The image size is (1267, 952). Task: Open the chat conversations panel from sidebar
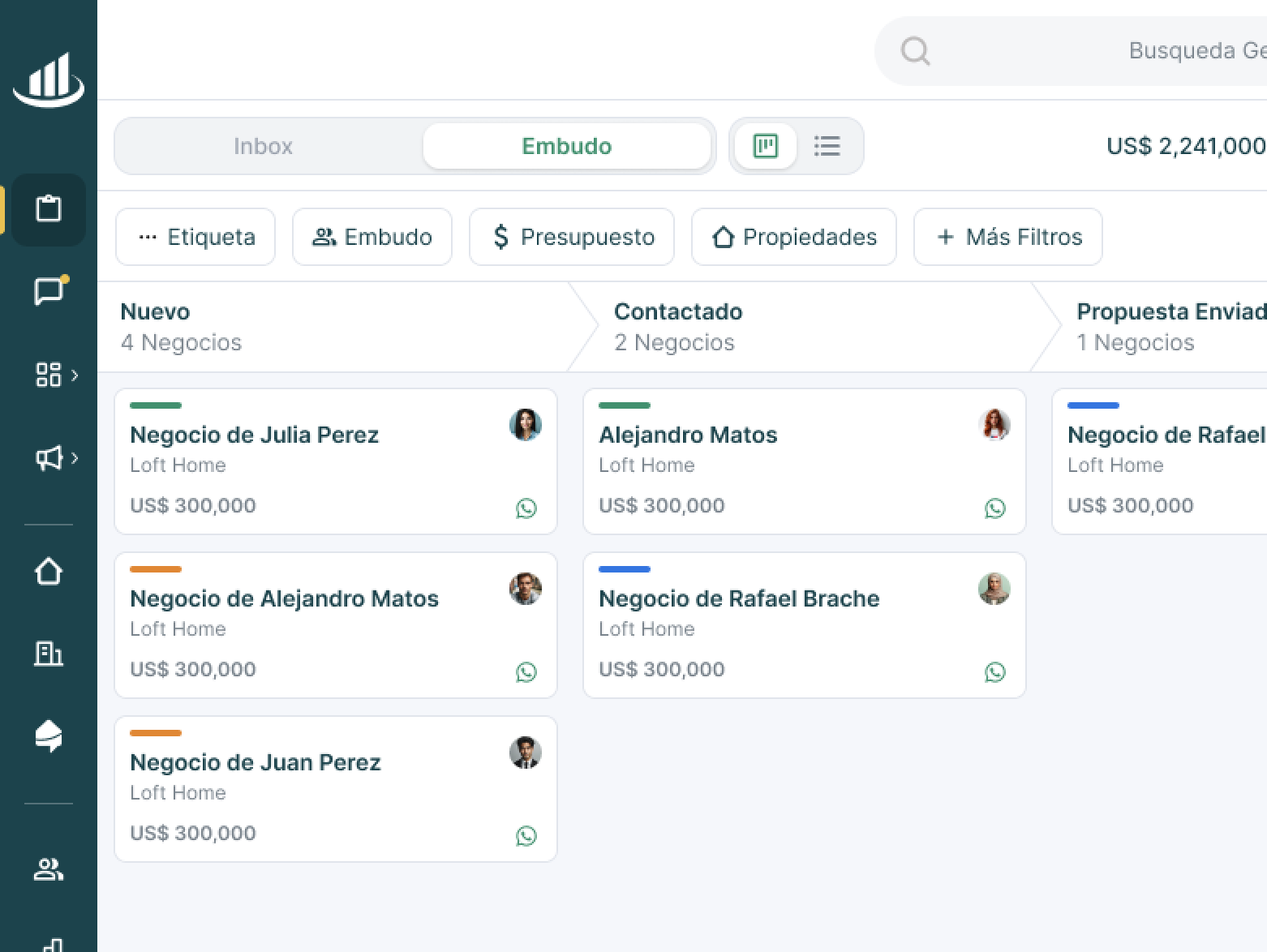pos(49,292)
